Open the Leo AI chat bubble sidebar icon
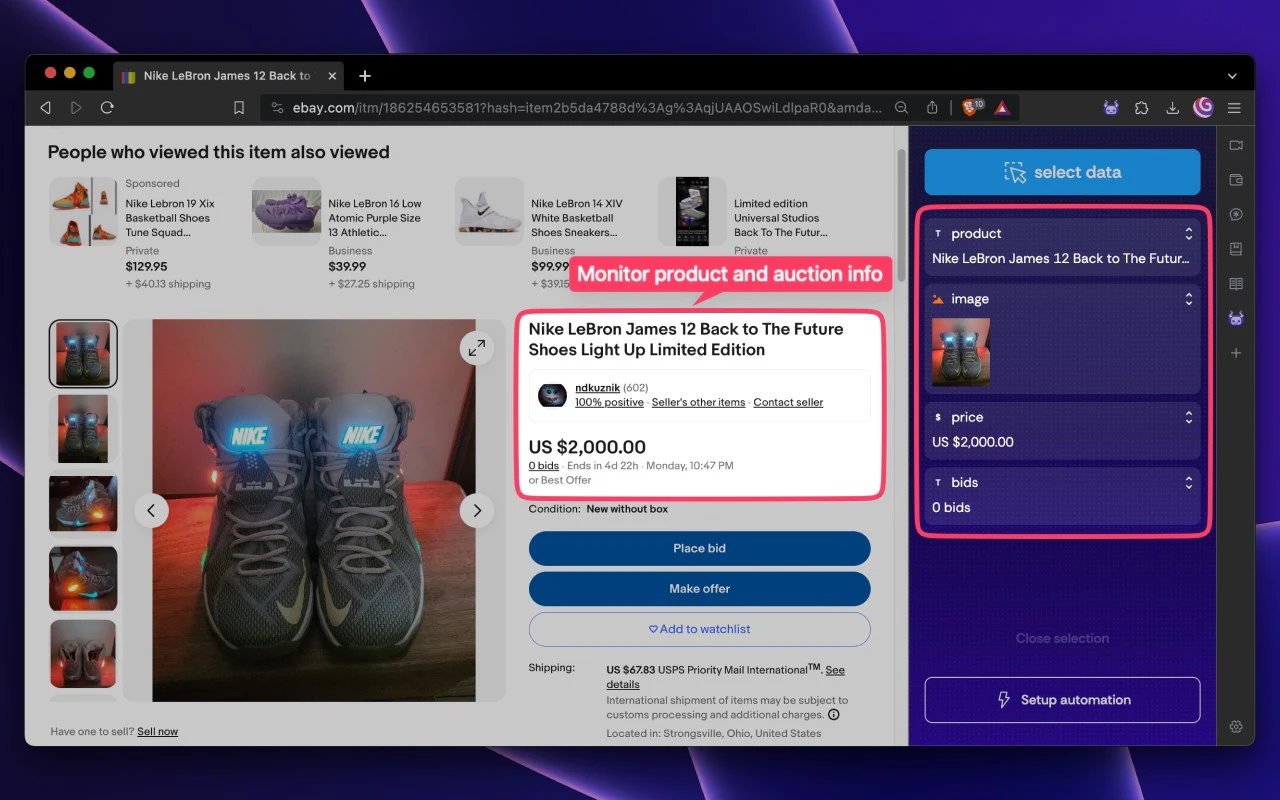Screen dimensions: 1280x800 [1236, 215]
